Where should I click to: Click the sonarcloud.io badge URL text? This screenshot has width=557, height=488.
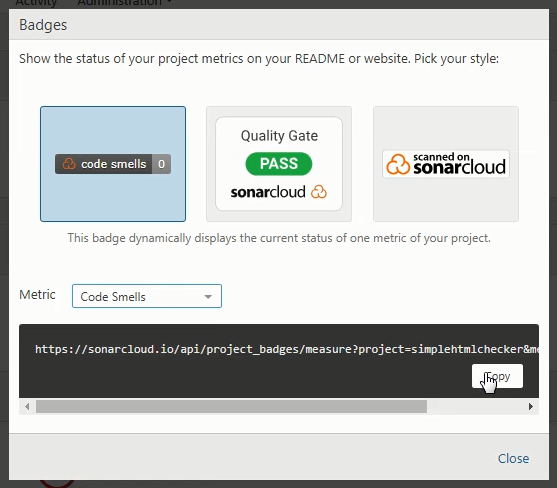pyautogui.click(x=287, y=349)
